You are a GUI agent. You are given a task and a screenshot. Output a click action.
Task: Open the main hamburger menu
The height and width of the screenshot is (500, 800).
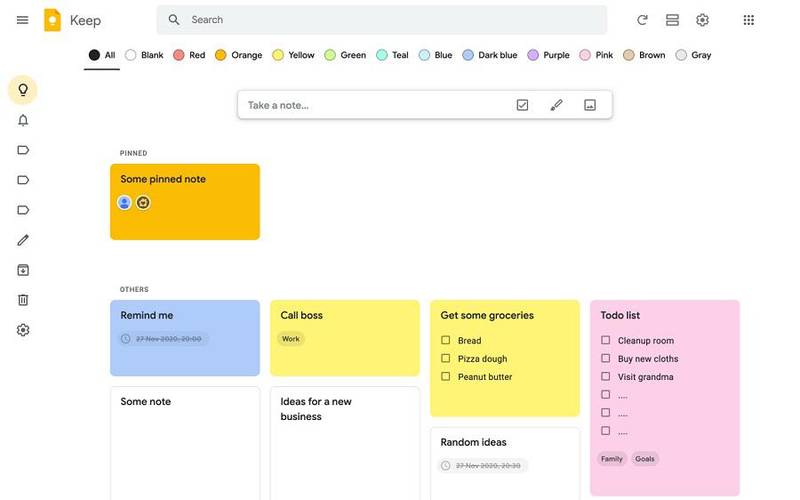click(x=22, y=20)
